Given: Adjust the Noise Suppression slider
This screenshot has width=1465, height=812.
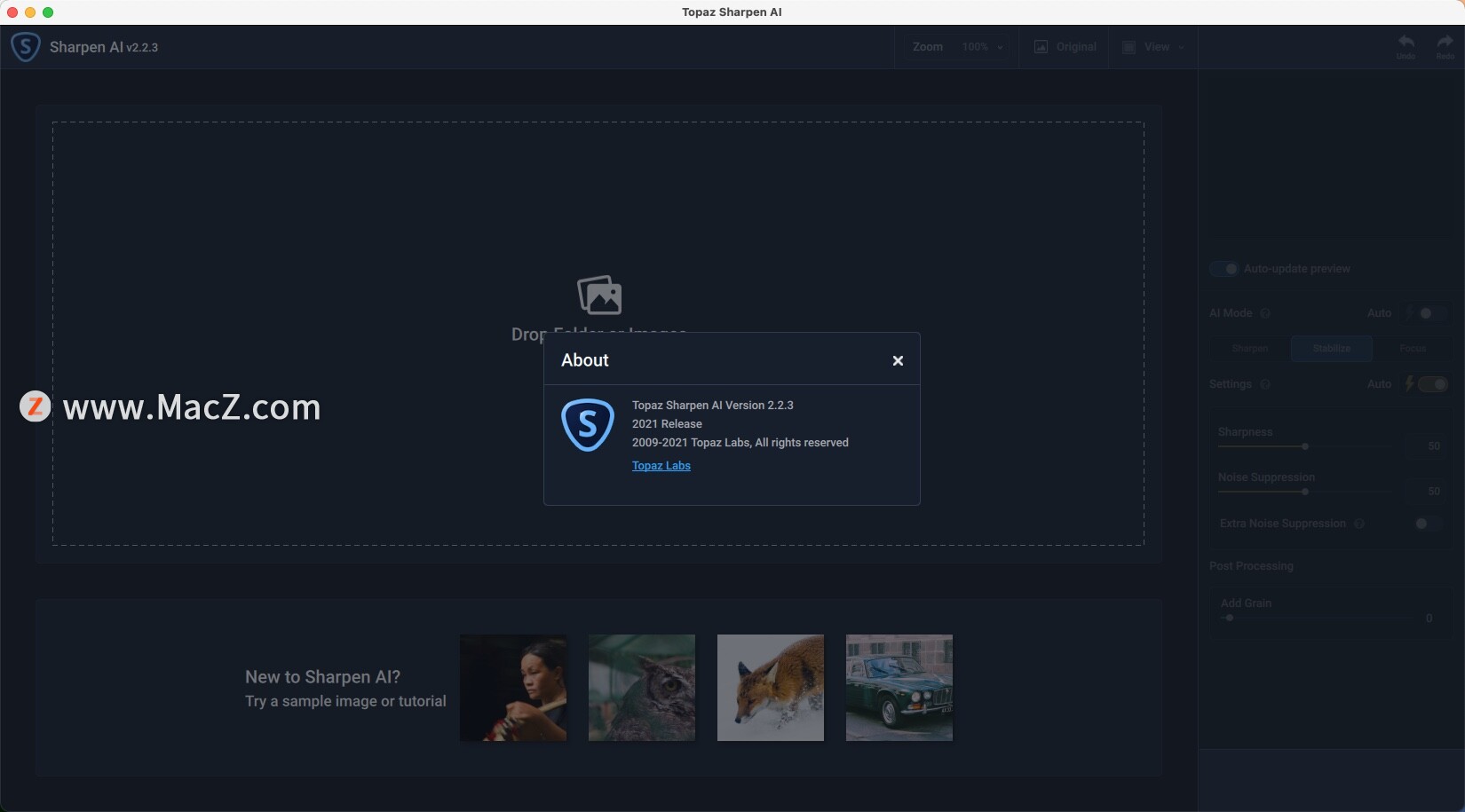Looking at the screenshot, I should (x=1307, y=492).
